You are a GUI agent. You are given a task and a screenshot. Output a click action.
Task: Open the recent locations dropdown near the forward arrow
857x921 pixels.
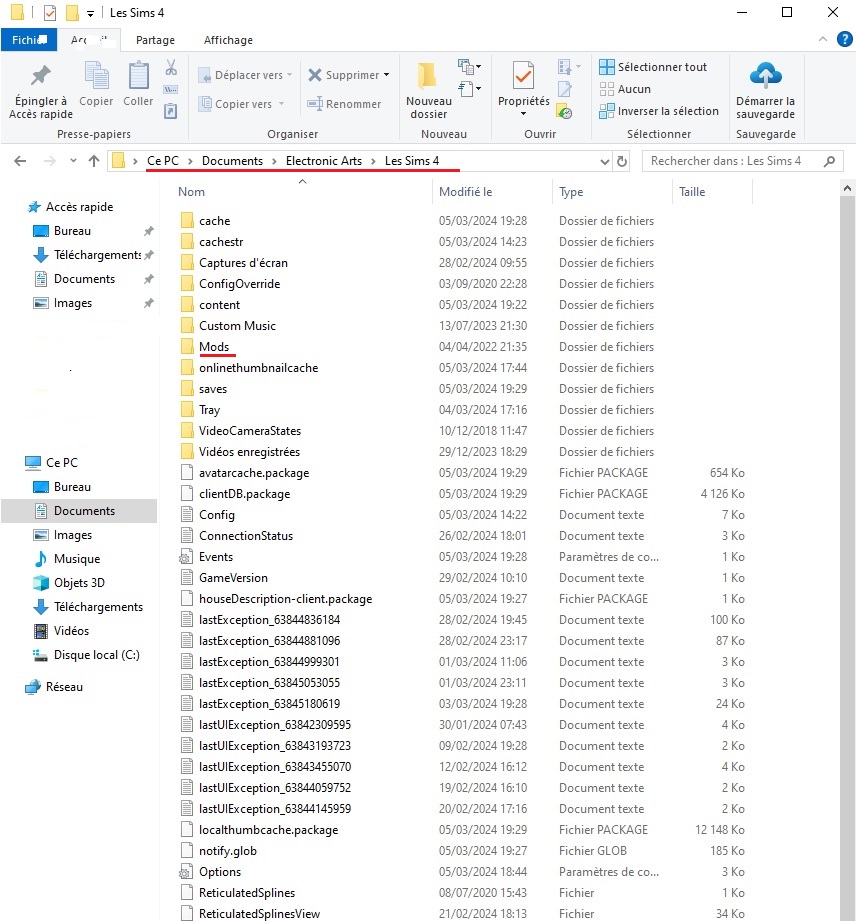pyautogui.click(x=73, y=161)
